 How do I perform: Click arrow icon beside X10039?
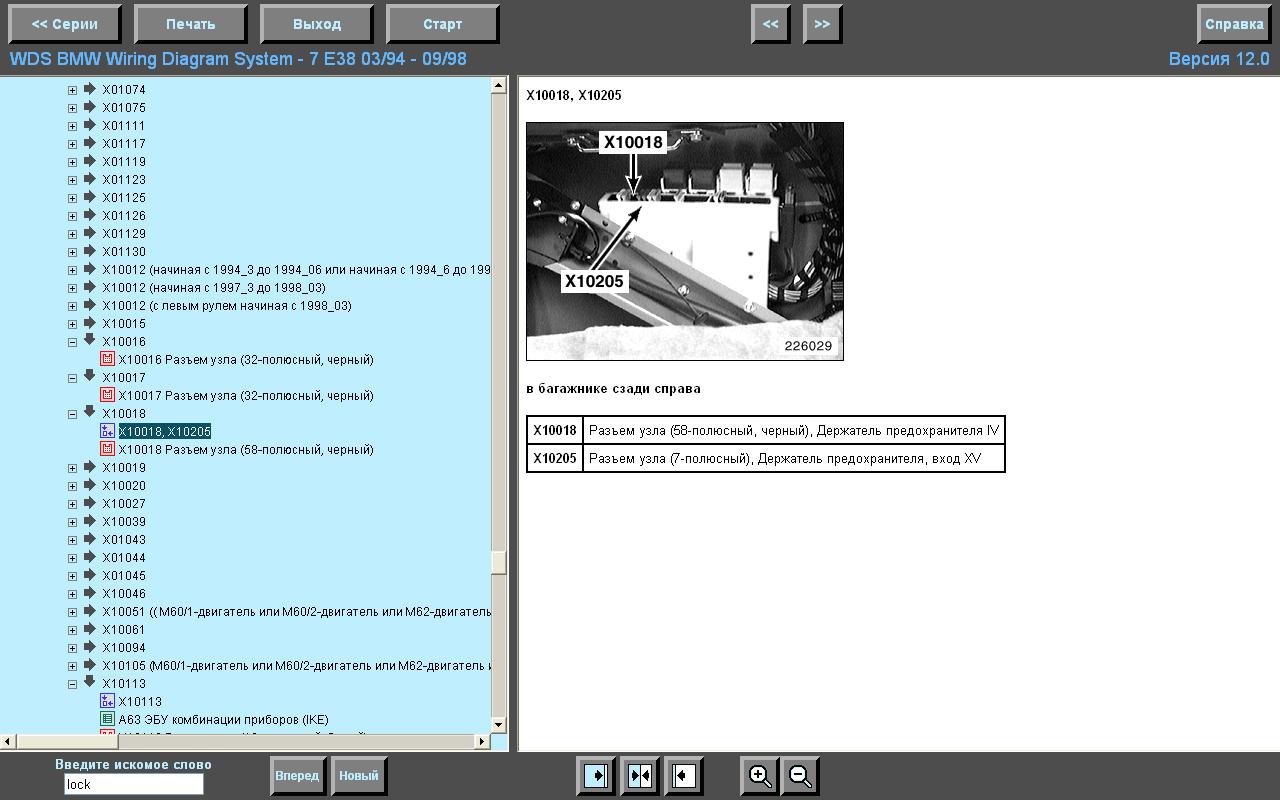[x=89, y=521]
